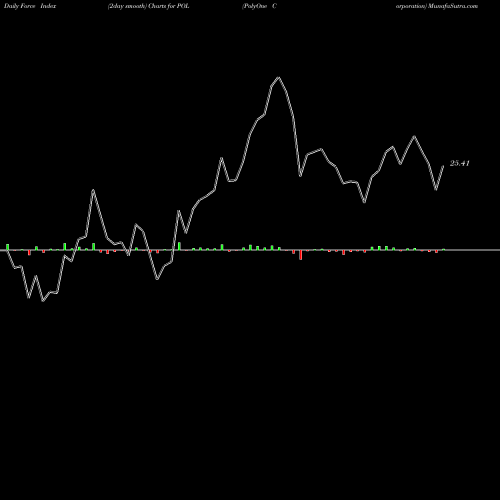Click the '(2day smooth) Charts for POL' text
The width and height of the screenshot is (500, 500).
coord(149,6)
